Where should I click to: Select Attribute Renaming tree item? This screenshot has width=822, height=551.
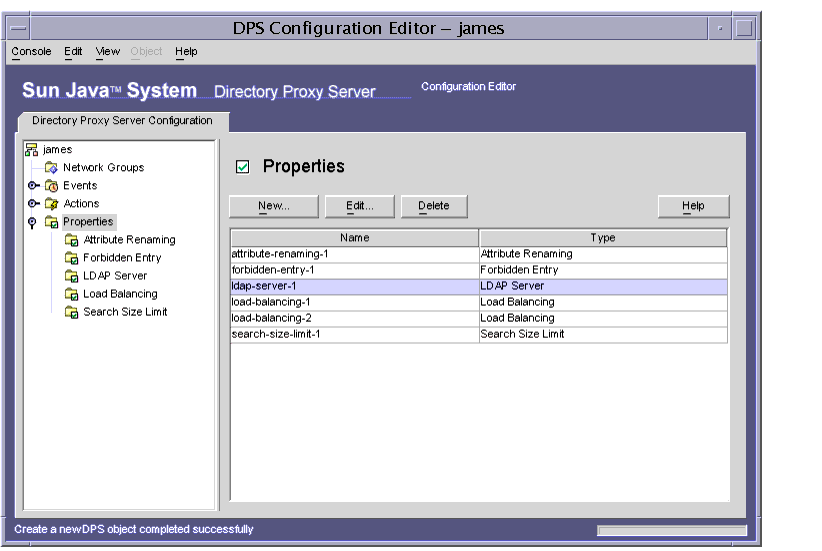(x=129, y=240)
